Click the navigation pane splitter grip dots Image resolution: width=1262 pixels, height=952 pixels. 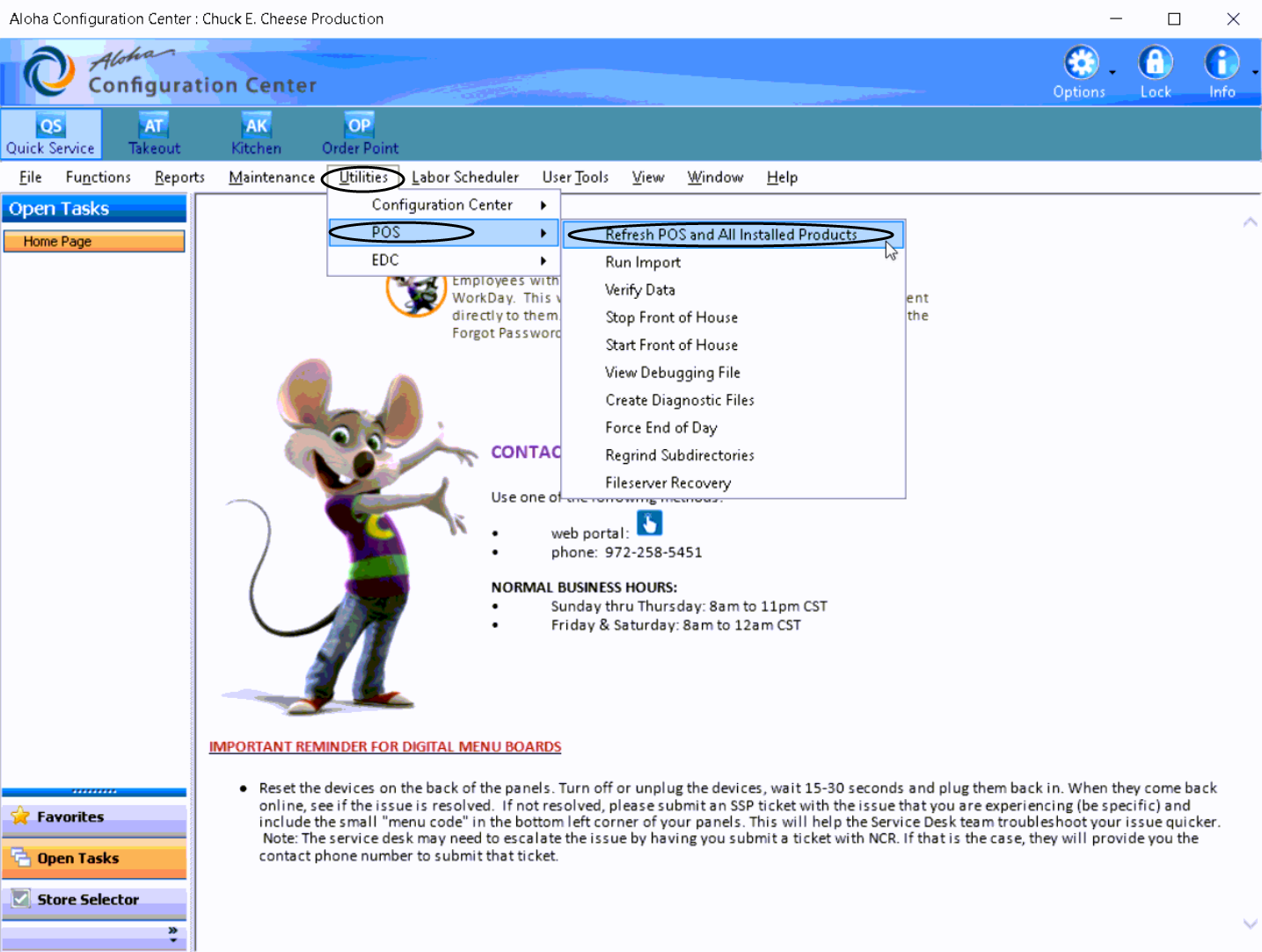point(94,791)
